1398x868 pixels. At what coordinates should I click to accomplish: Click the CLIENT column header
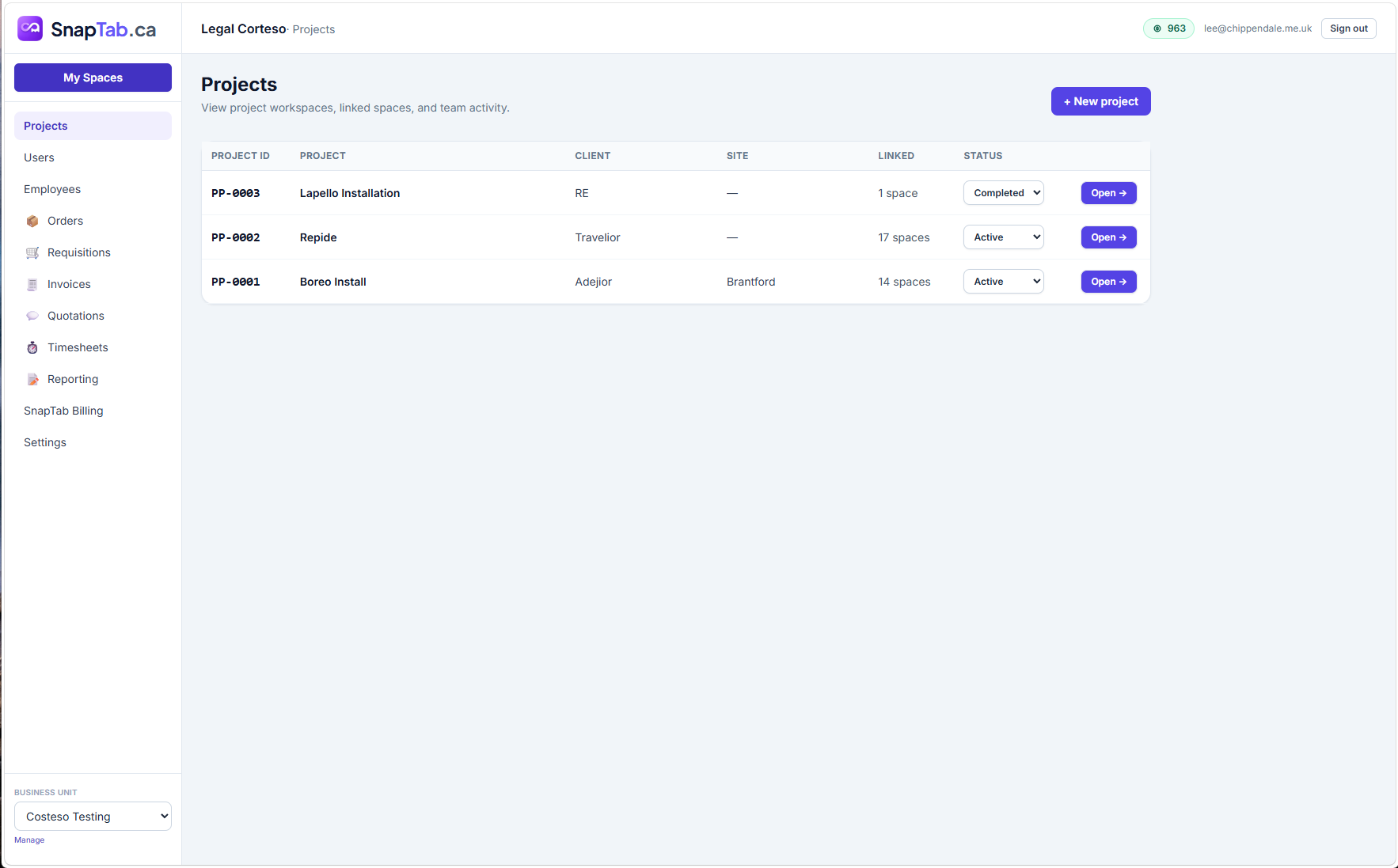pos(593,156)
